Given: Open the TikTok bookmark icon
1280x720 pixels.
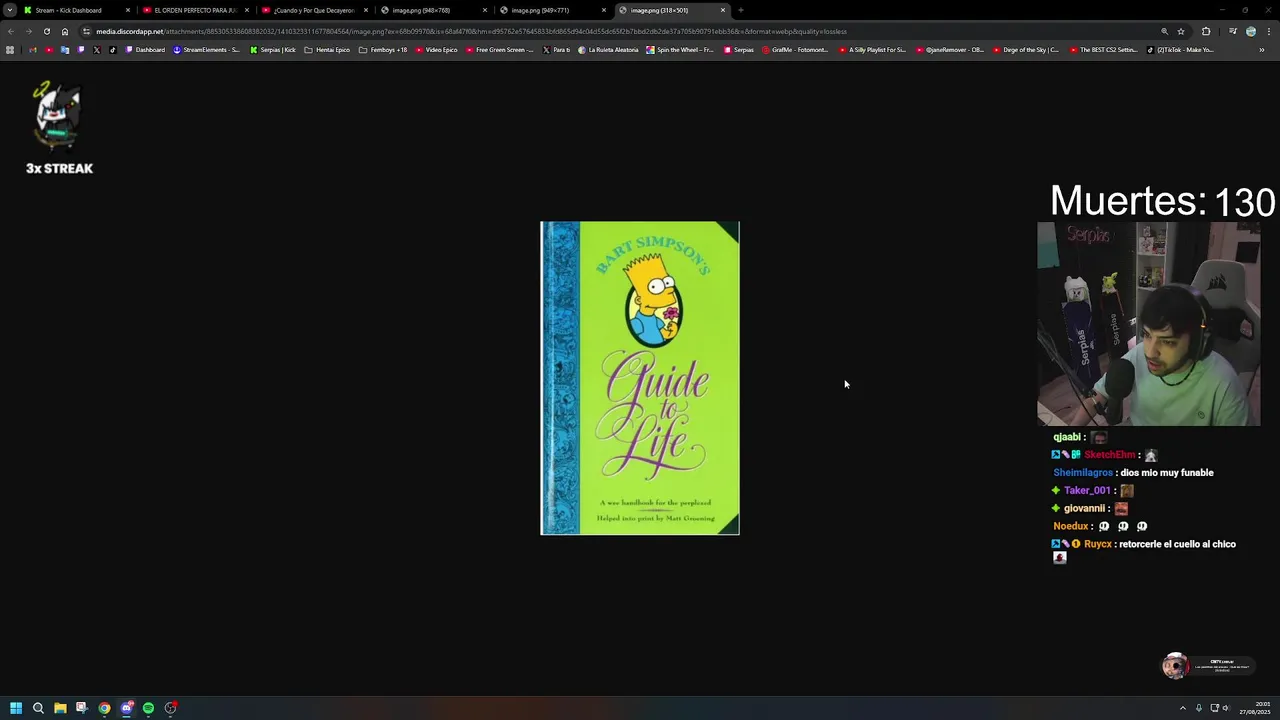Looking at the screenshot, I should click(x=113, y=50).
